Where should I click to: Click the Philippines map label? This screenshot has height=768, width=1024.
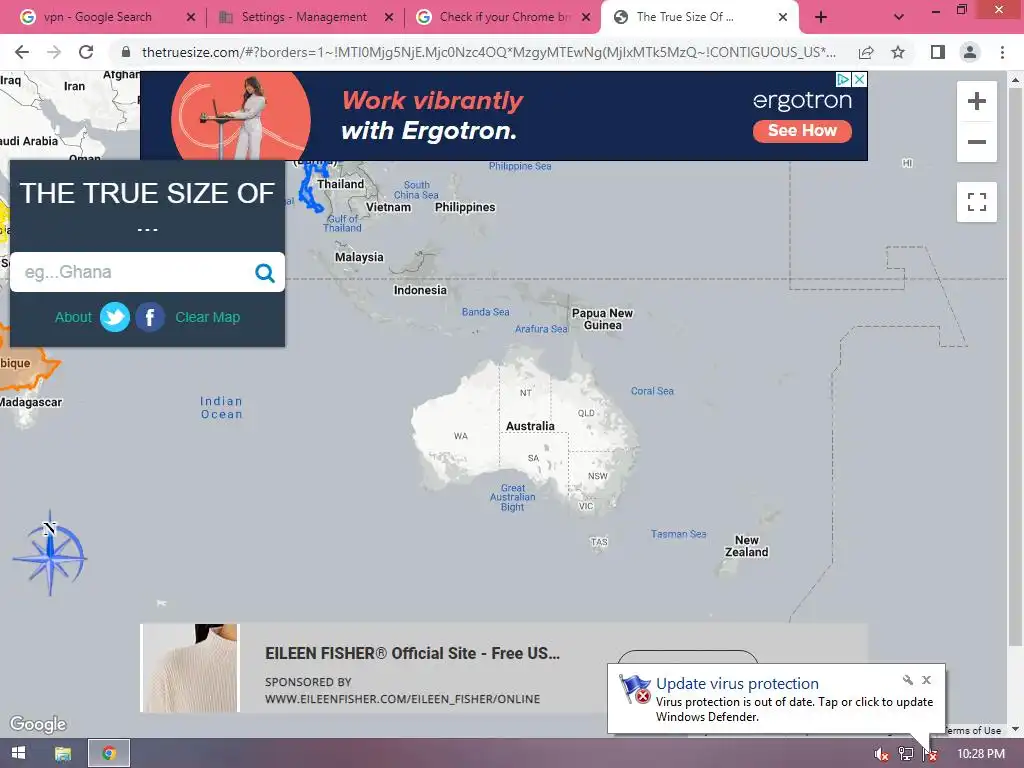click(x=465, y=207)
